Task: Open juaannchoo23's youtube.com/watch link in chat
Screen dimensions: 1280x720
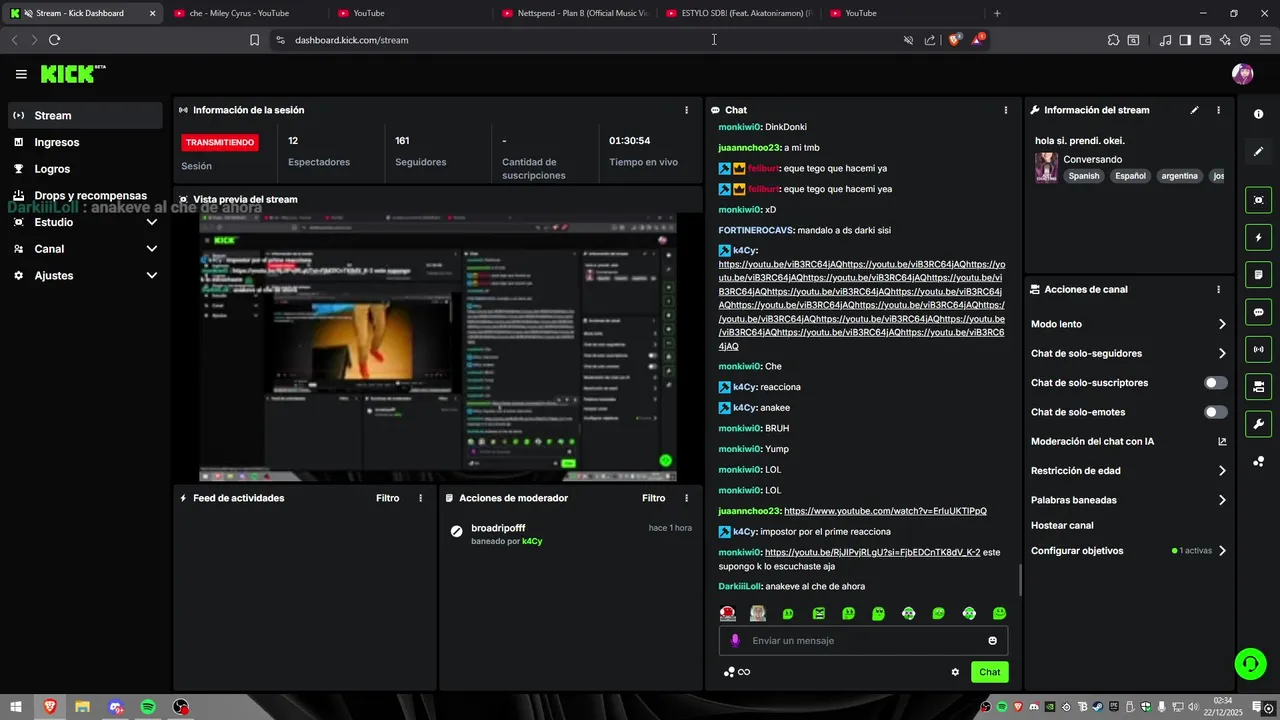Action: pyautogui.click(x=885, y=511)
